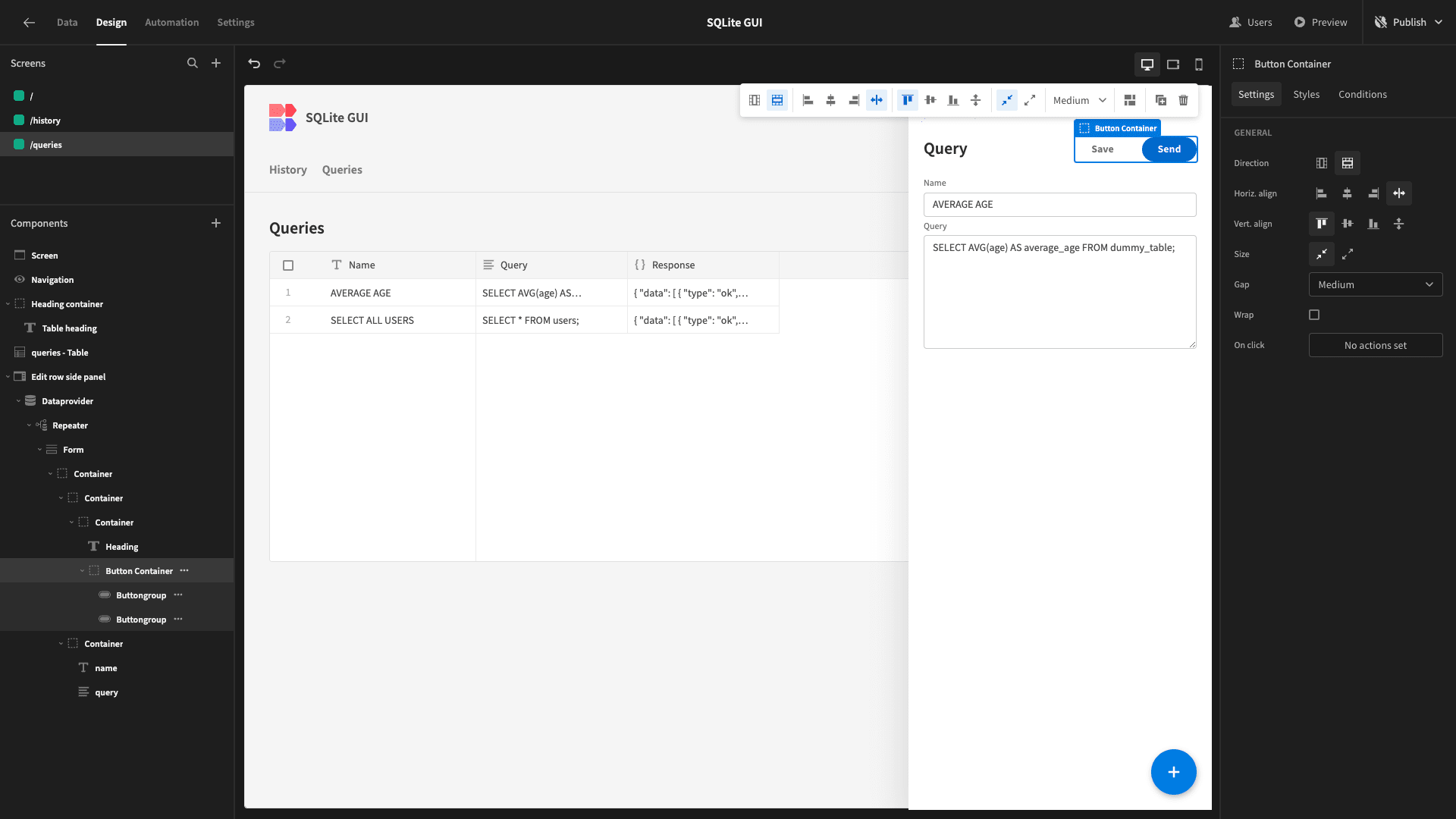This screenshot has height=819, width=1456.
Task: Open the Styles tab
Action: tap(1306, 94)
